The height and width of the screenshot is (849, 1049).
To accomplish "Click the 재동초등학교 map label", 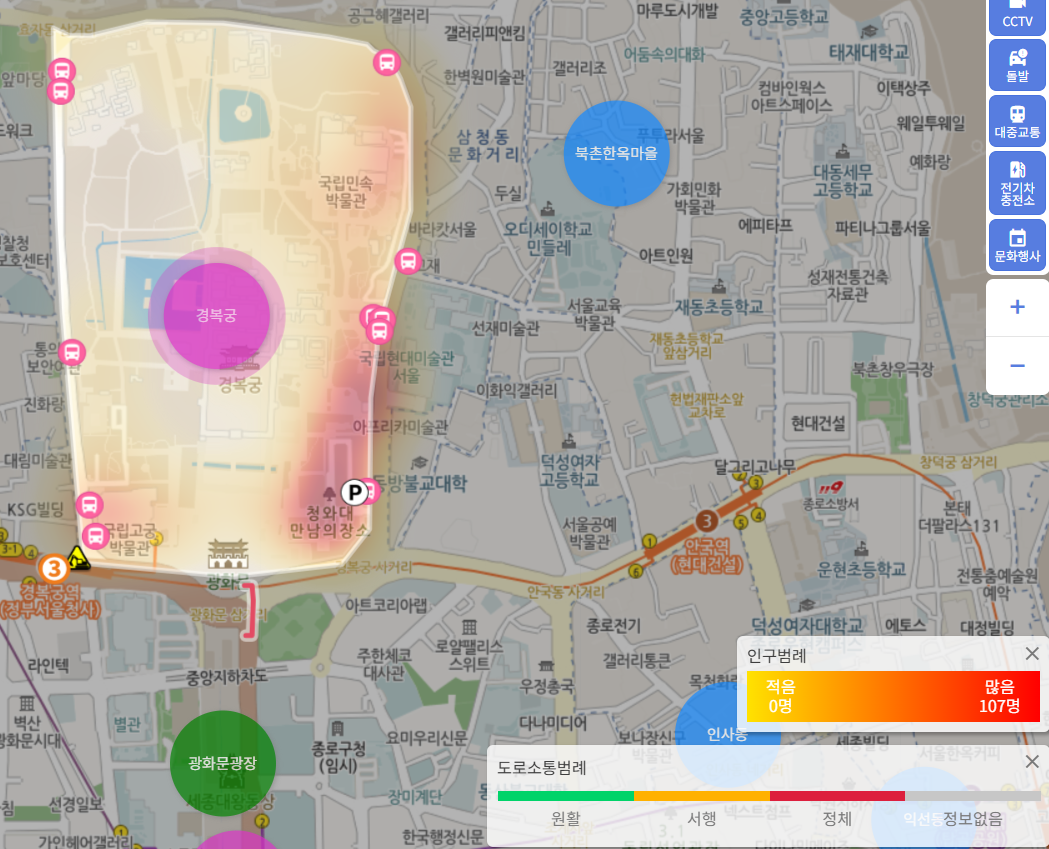I will pos(719,307).
